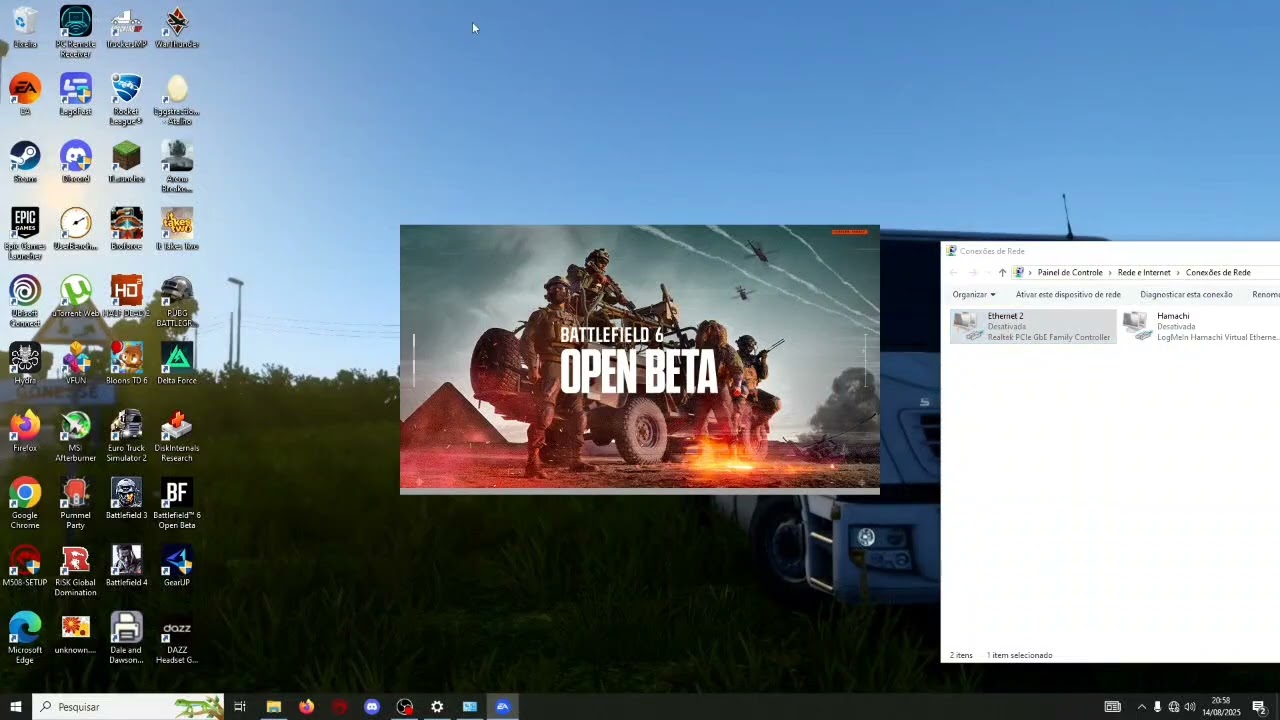Open Microsoft Edge desktop shortcut
This screenshot has height=720, width=1280.
[x=25, y=637]
